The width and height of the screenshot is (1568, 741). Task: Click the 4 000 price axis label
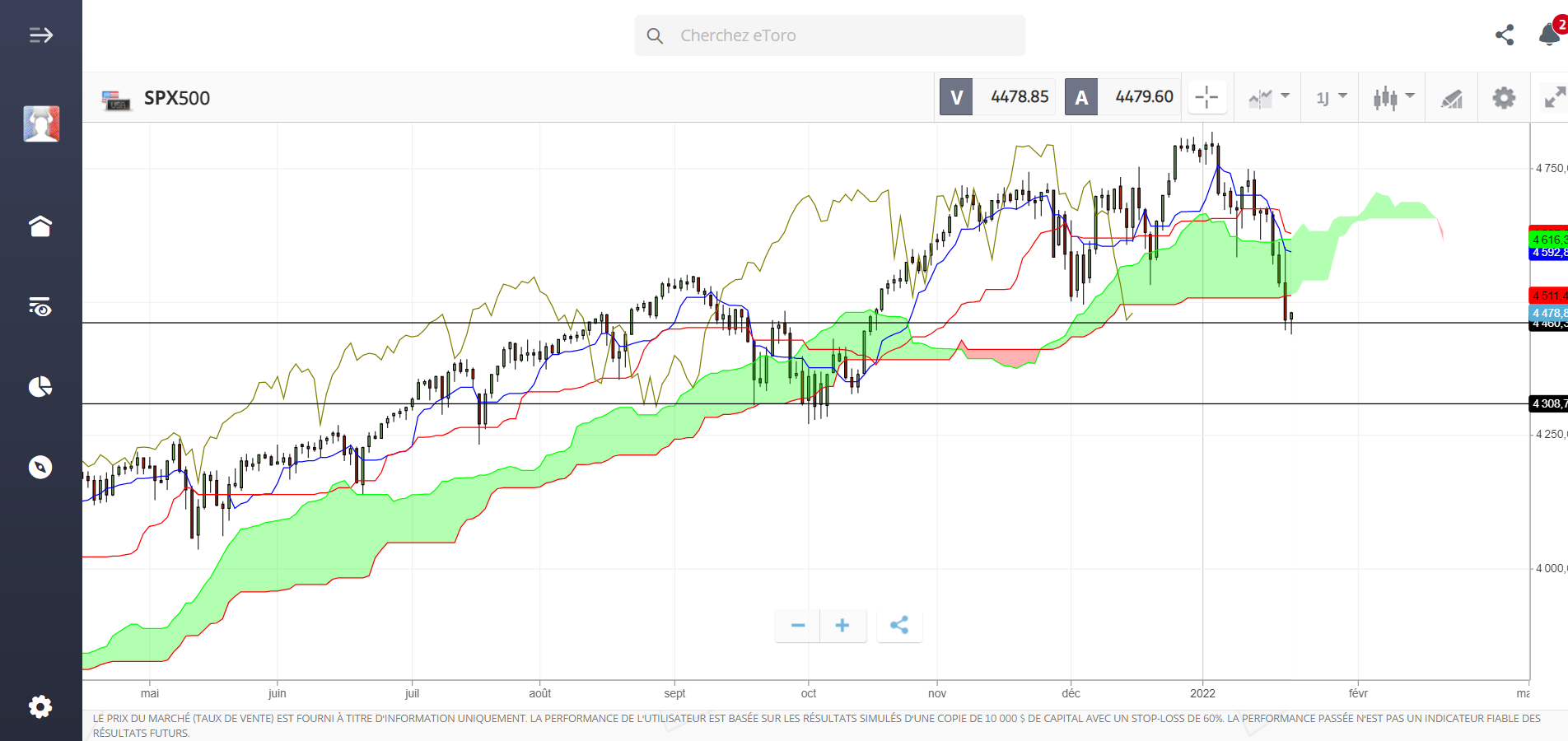1551,568
